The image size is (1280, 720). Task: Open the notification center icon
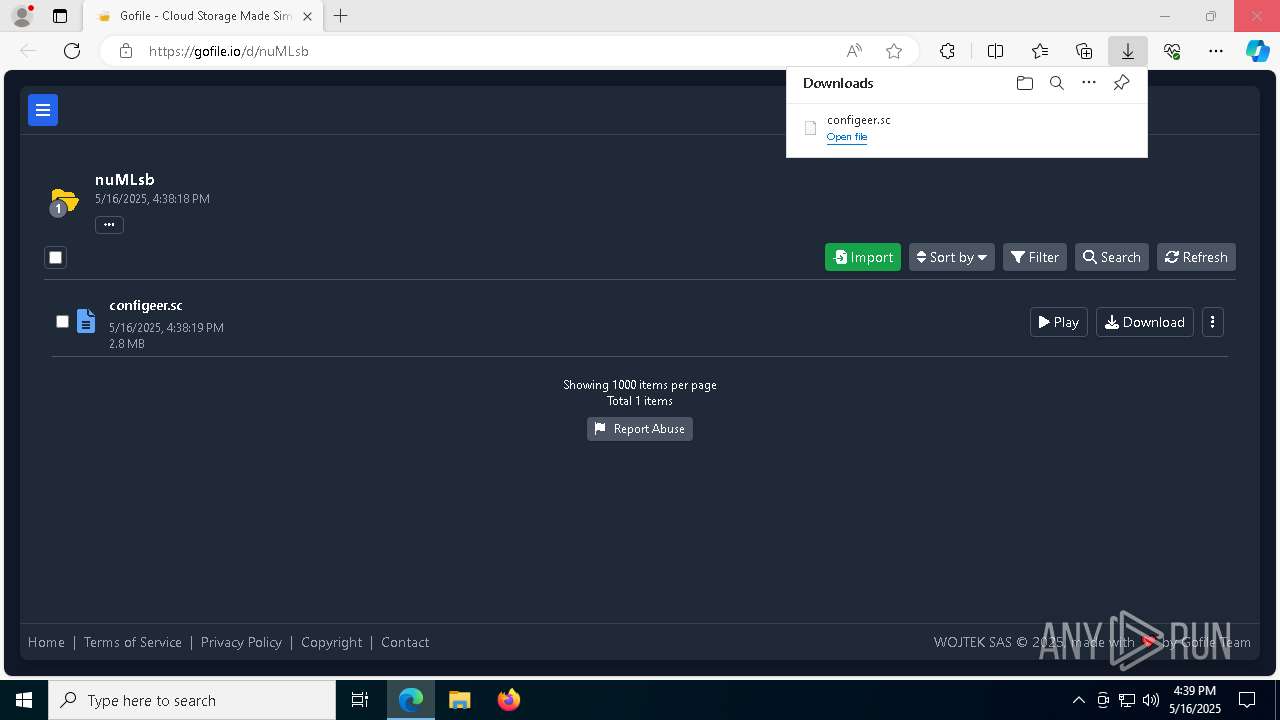[x=1247, y=700]
